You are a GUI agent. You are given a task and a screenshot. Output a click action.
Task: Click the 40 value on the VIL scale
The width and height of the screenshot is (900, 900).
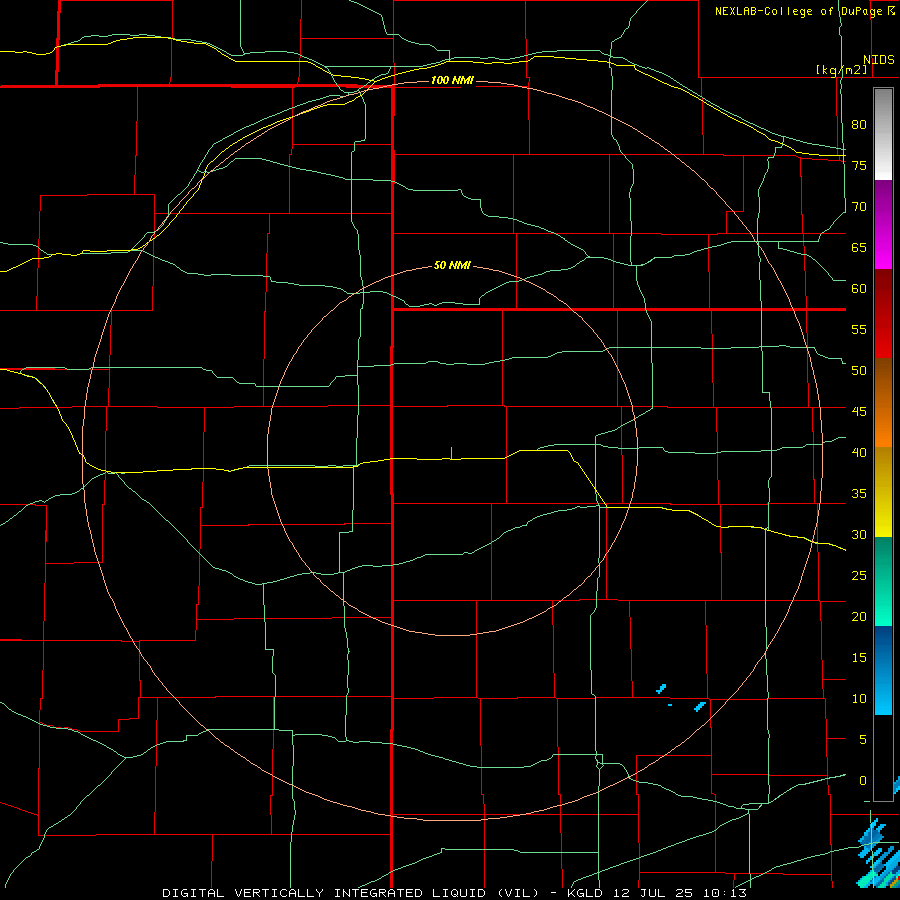coord(859,453)
